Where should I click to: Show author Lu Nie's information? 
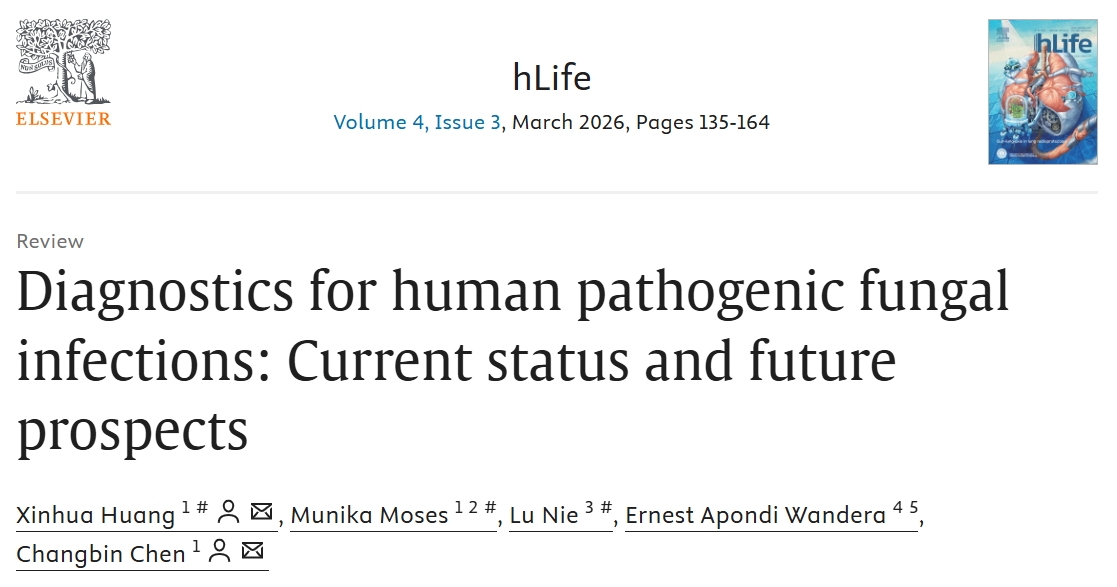[x=544, y=515]
